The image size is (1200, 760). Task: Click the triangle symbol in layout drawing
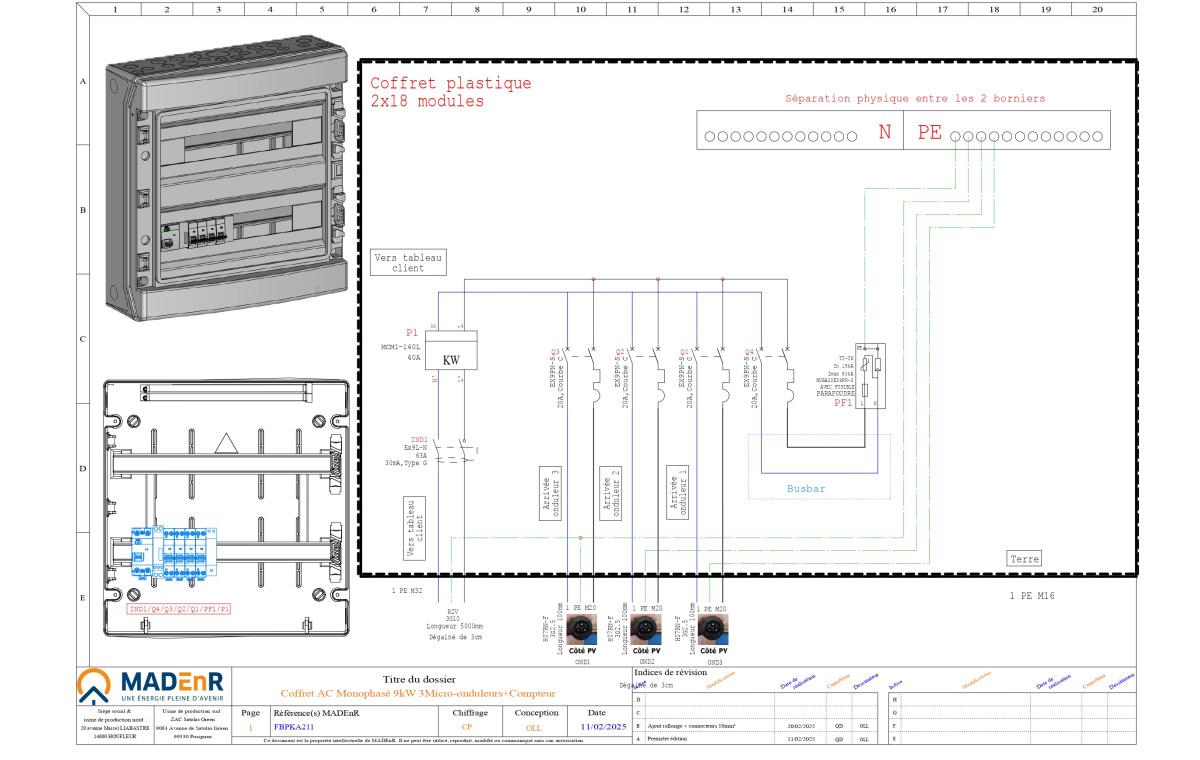coord(226,443)
